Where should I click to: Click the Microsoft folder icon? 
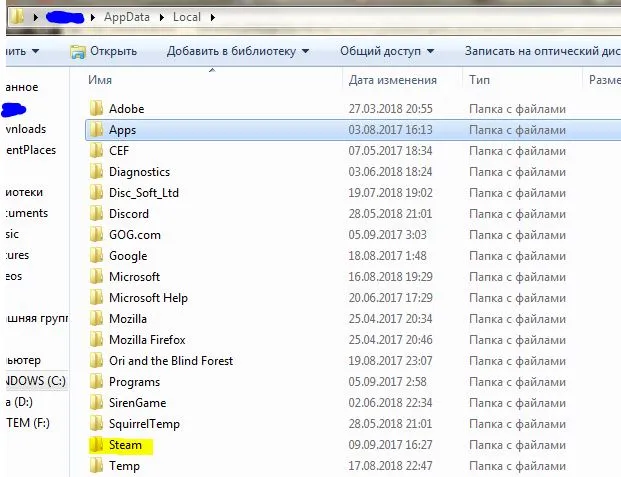[96, 277]
